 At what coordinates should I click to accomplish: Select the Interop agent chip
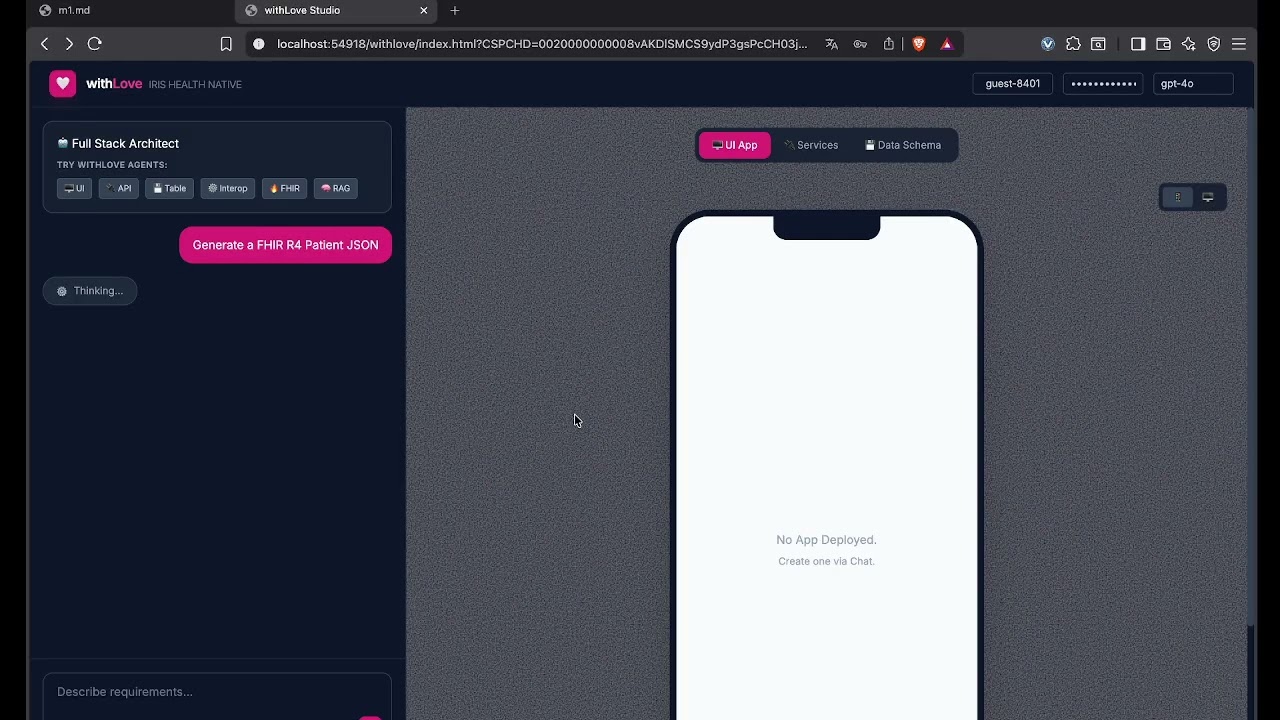point(228,188)
